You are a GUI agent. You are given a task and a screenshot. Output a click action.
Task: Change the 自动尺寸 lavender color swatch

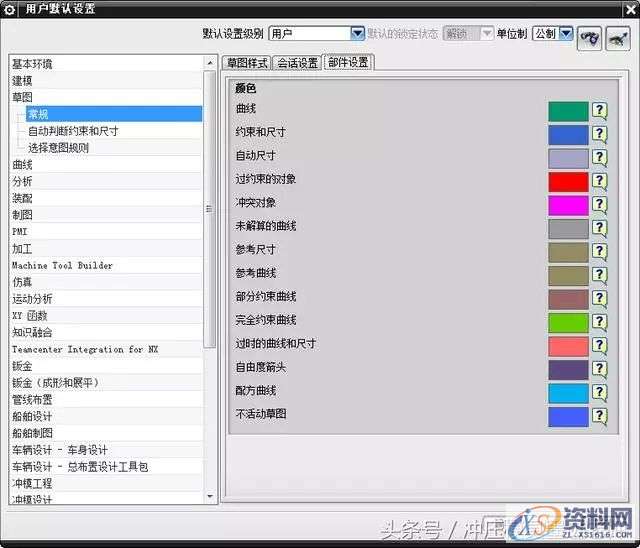(568, 158)
